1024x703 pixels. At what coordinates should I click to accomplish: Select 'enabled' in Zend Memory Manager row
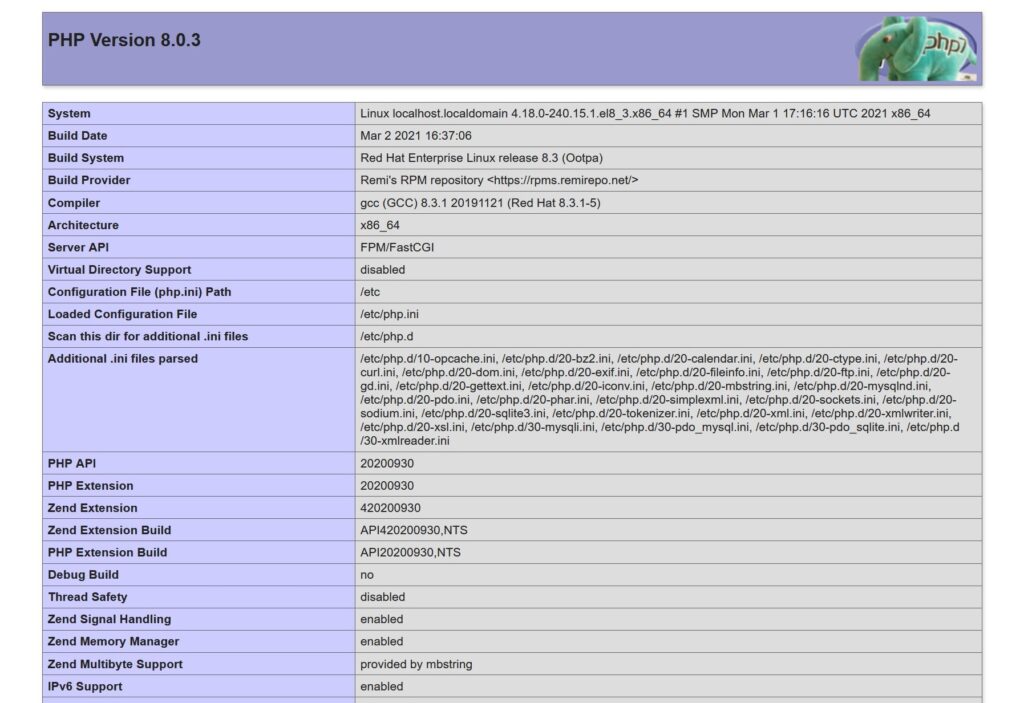[382, 642]
